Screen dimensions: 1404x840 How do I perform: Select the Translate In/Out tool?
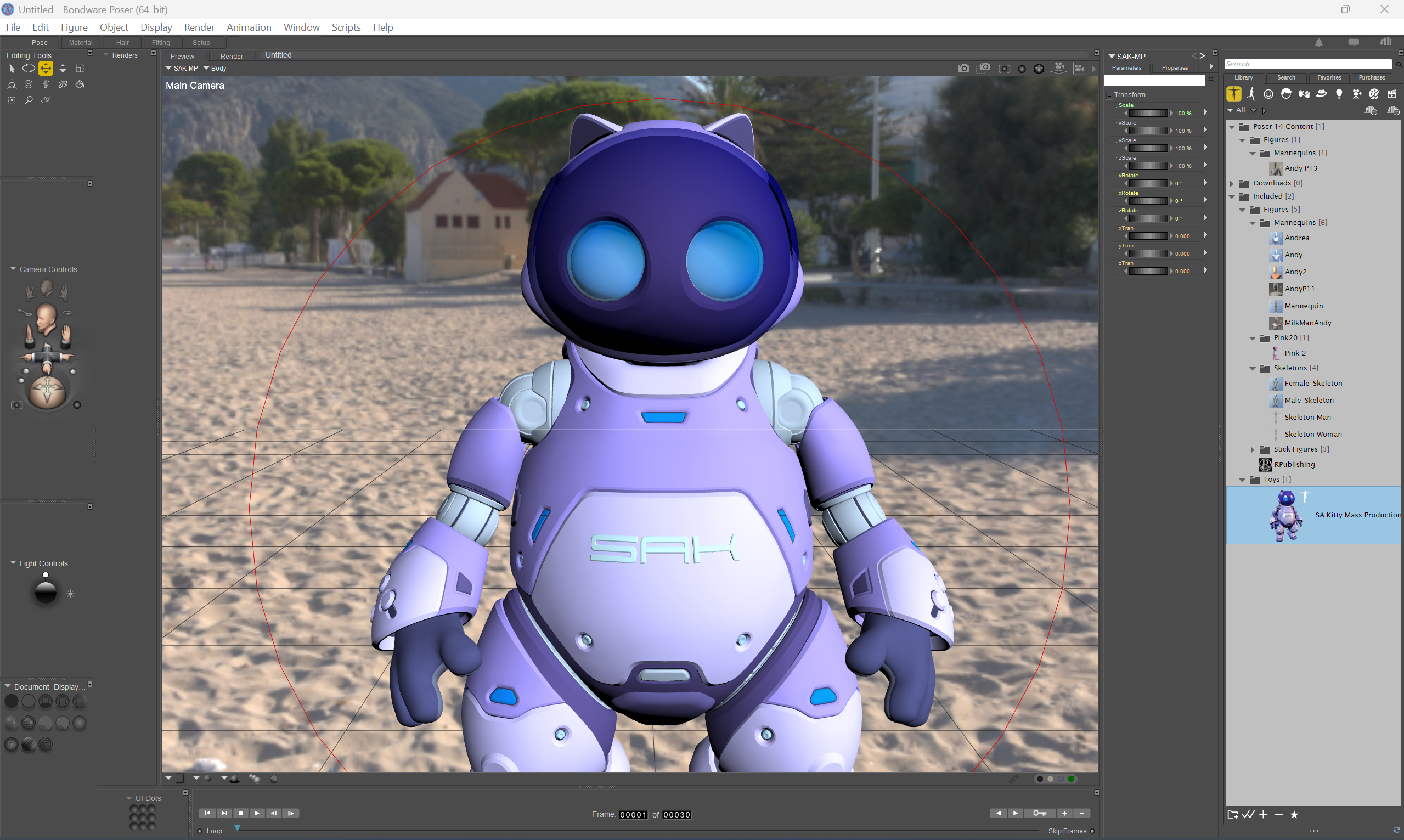(x=63, y=69)
